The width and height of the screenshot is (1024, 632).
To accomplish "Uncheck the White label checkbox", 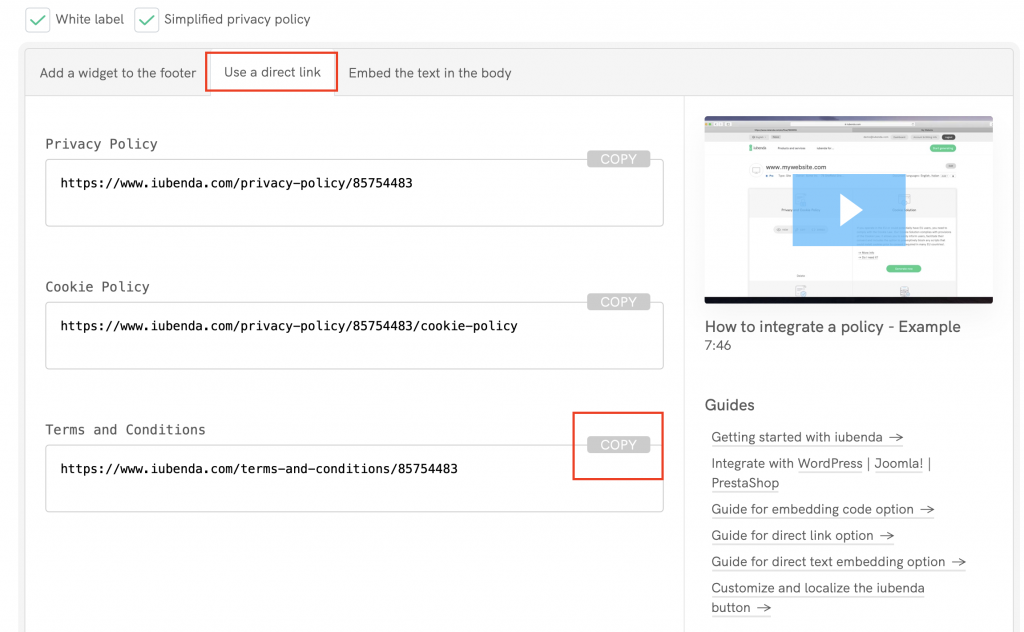I will [37, 19].
